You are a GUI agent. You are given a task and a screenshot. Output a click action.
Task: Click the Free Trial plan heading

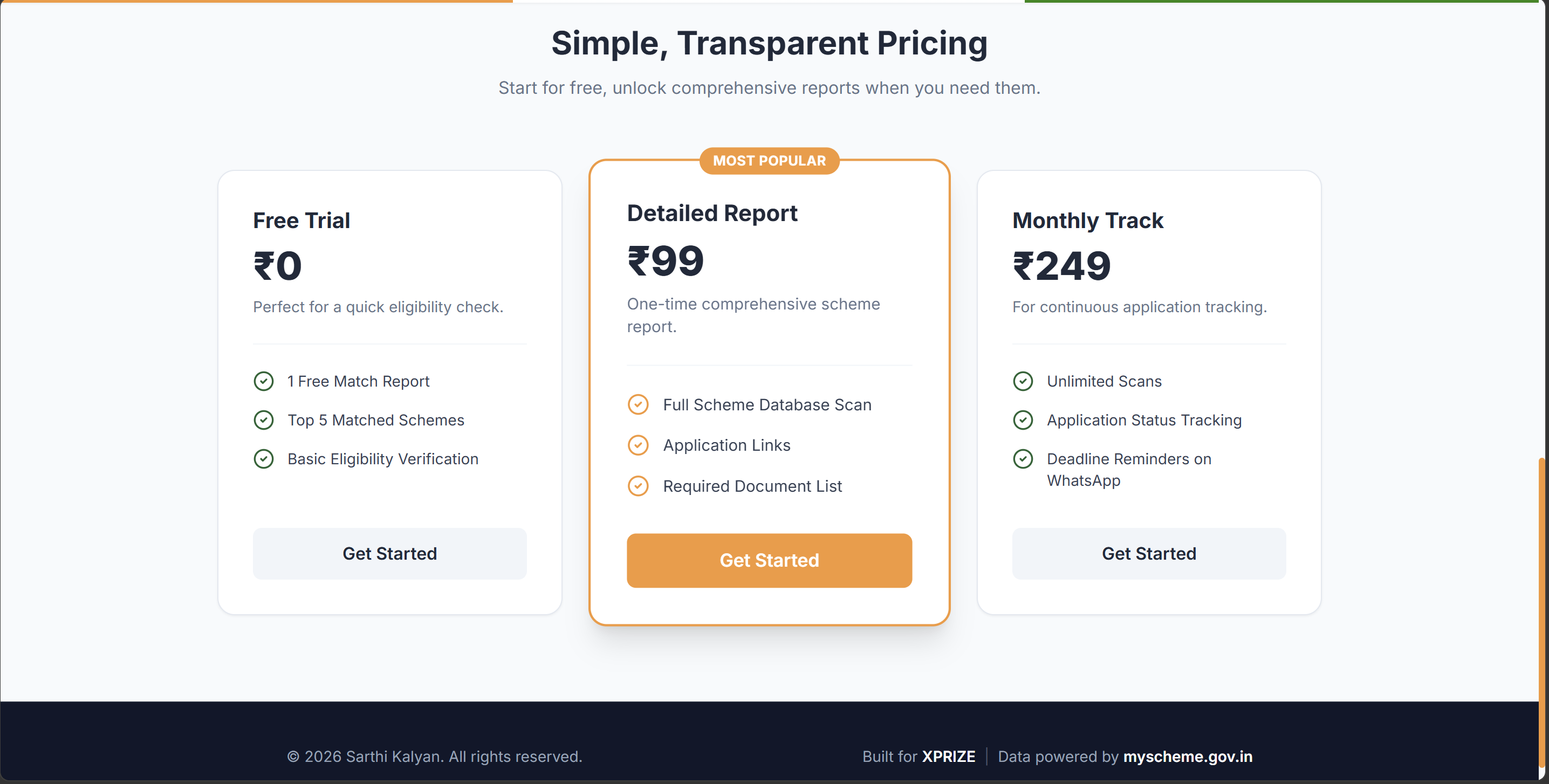click(301, 221)
